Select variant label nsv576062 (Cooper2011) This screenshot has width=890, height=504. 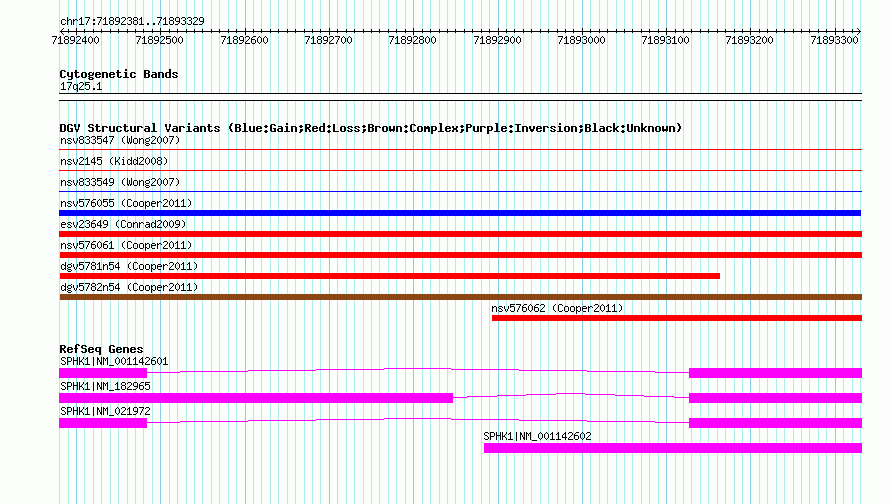point(557,308)
